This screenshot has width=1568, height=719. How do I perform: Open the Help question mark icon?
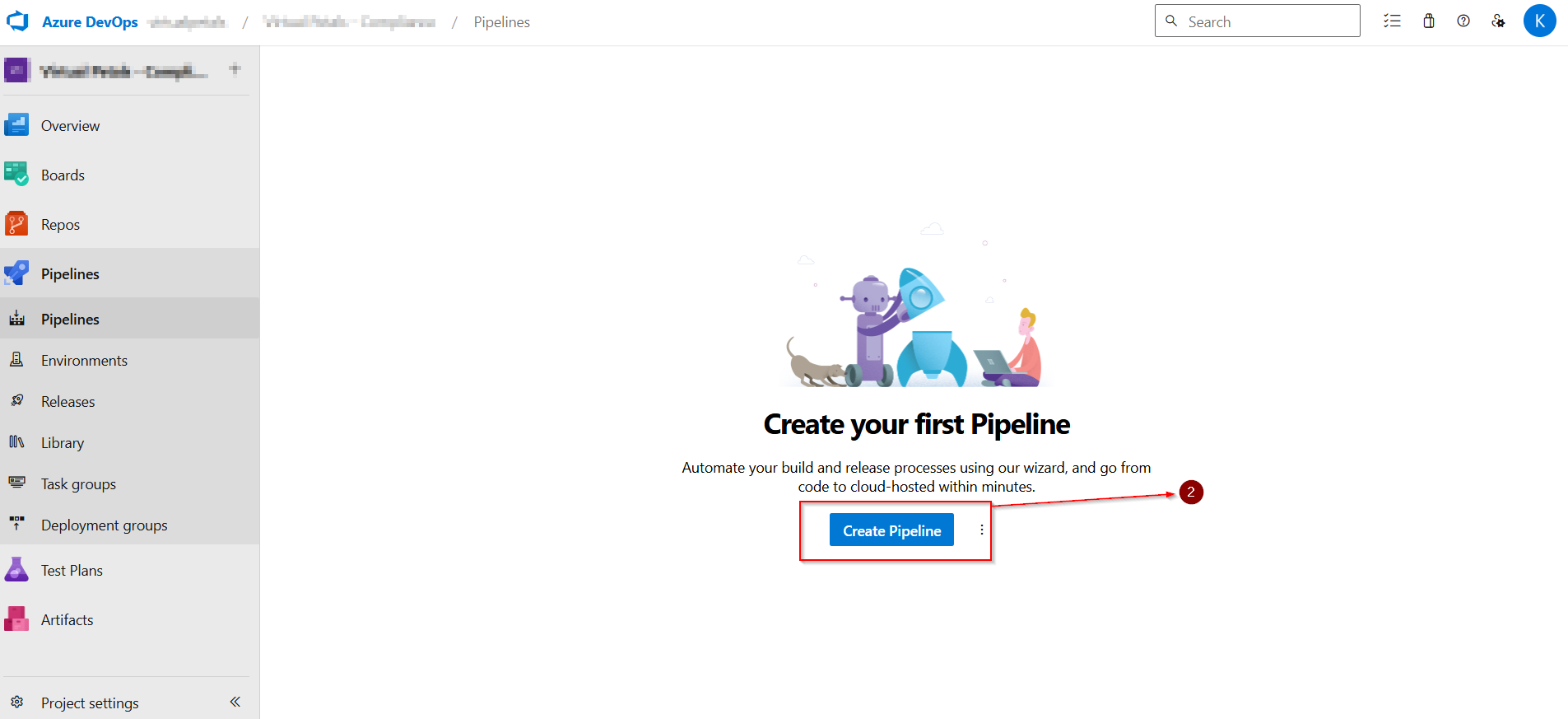[x=1463, y=21]
